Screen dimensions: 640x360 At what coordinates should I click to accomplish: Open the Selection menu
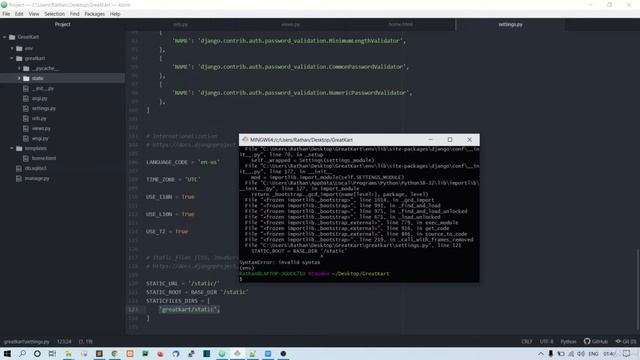[55, 14]
